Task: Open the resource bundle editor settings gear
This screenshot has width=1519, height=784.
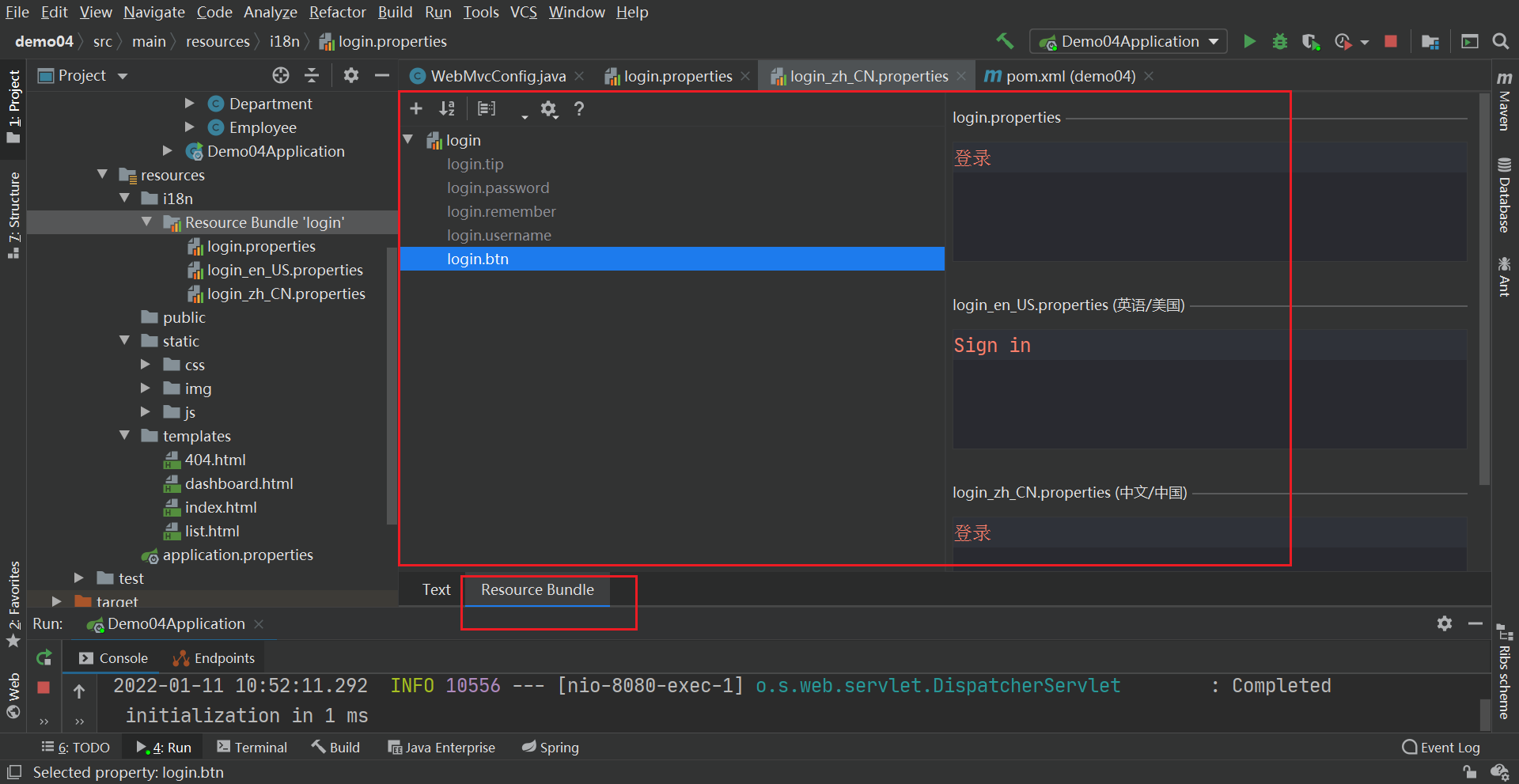Action: coord(548,108)
